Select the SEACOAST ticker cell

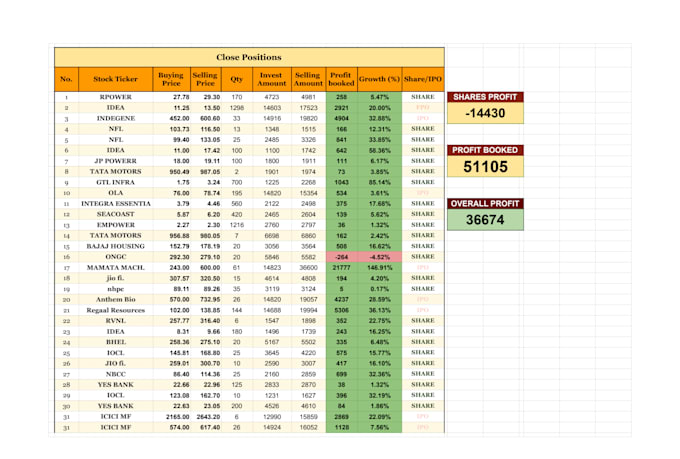pos(115,214)
